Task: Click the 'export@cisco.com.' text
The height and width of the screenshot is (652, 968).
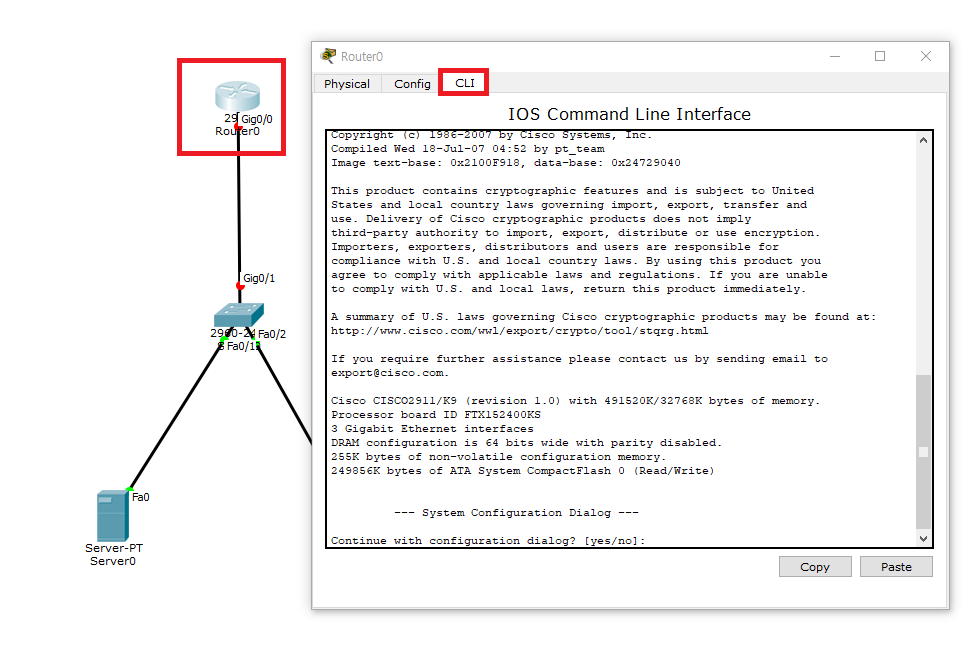Action: point(390,373)
